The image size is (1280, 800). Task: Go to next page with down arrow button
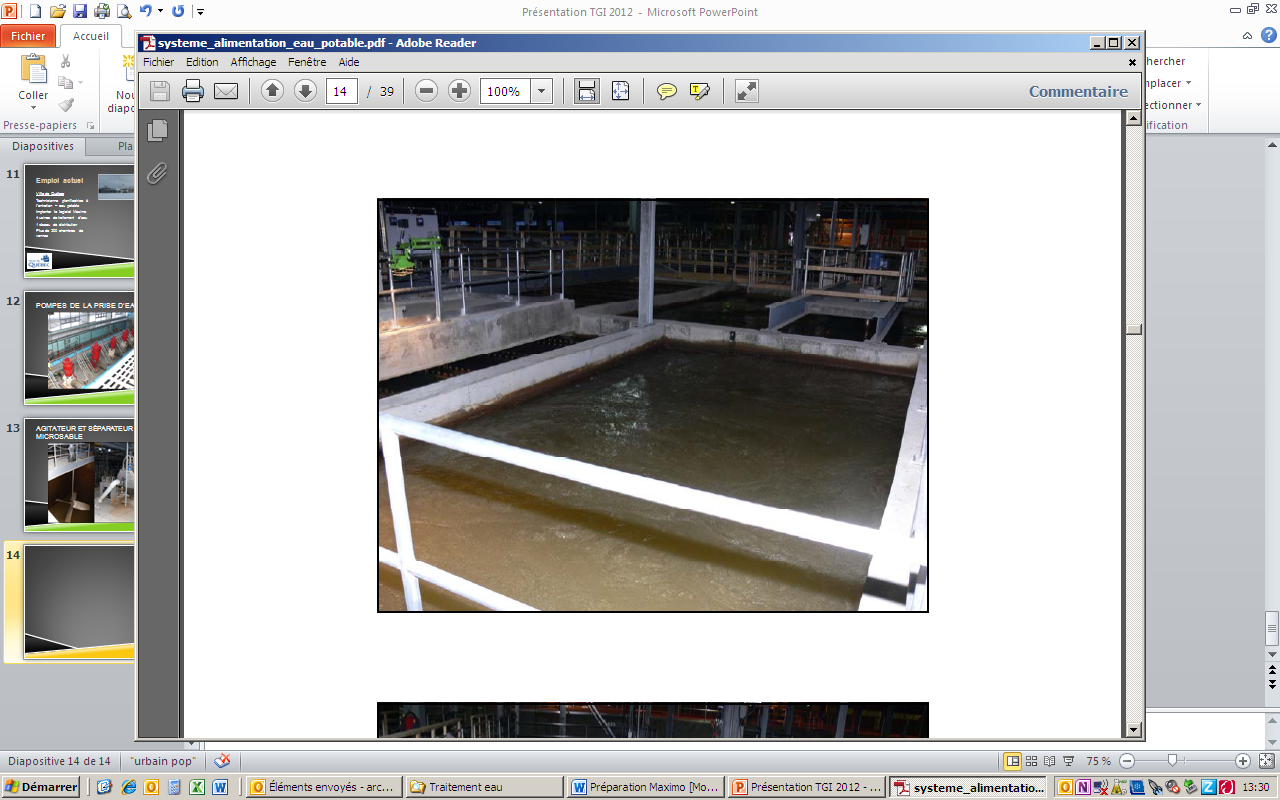[x=305, y=91]
